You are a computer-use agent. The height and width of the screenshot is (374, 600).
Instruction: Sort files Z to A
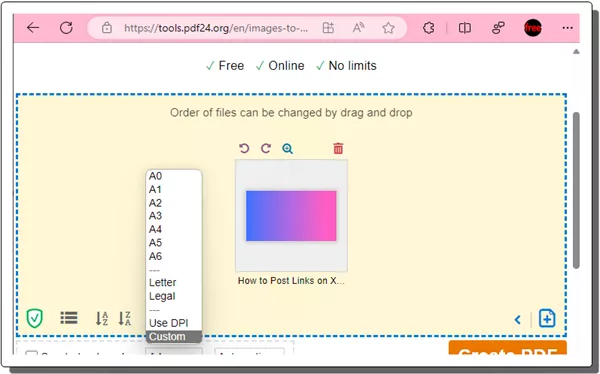coord(124,318)
